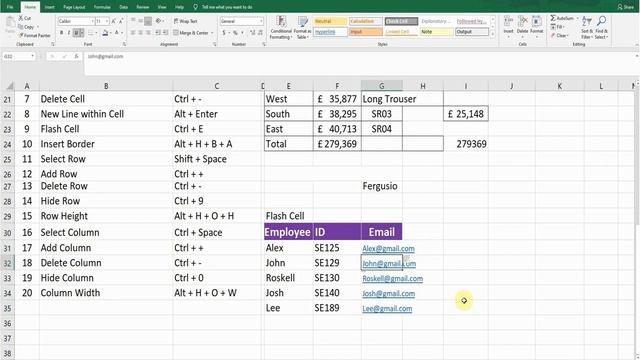640x360 pixels.
Task: Click the AutoSum sigma icon
Action: 553,18
